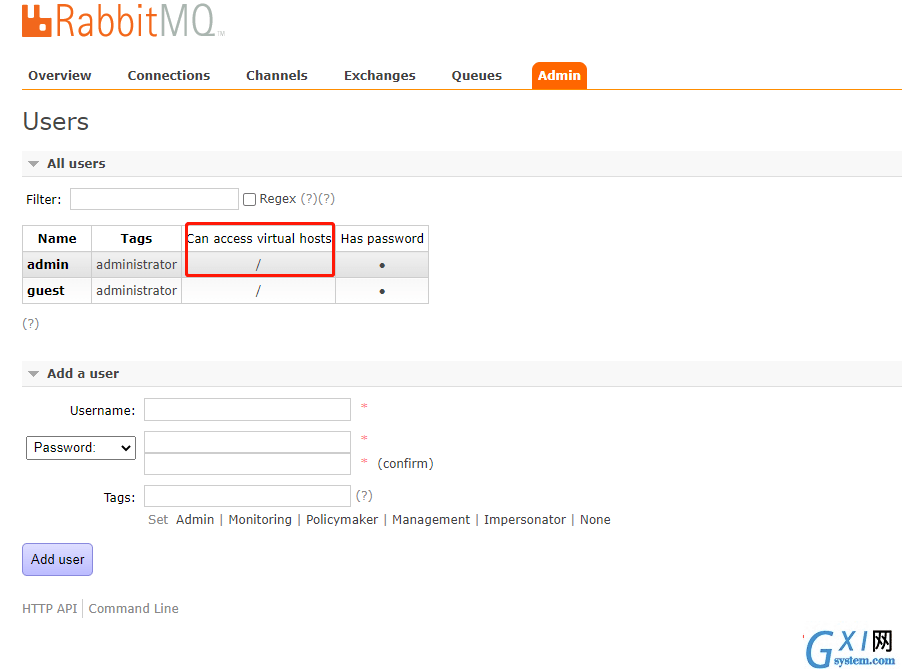Set tag to Admin
The image size is (902, 669).
pos(195,520)
